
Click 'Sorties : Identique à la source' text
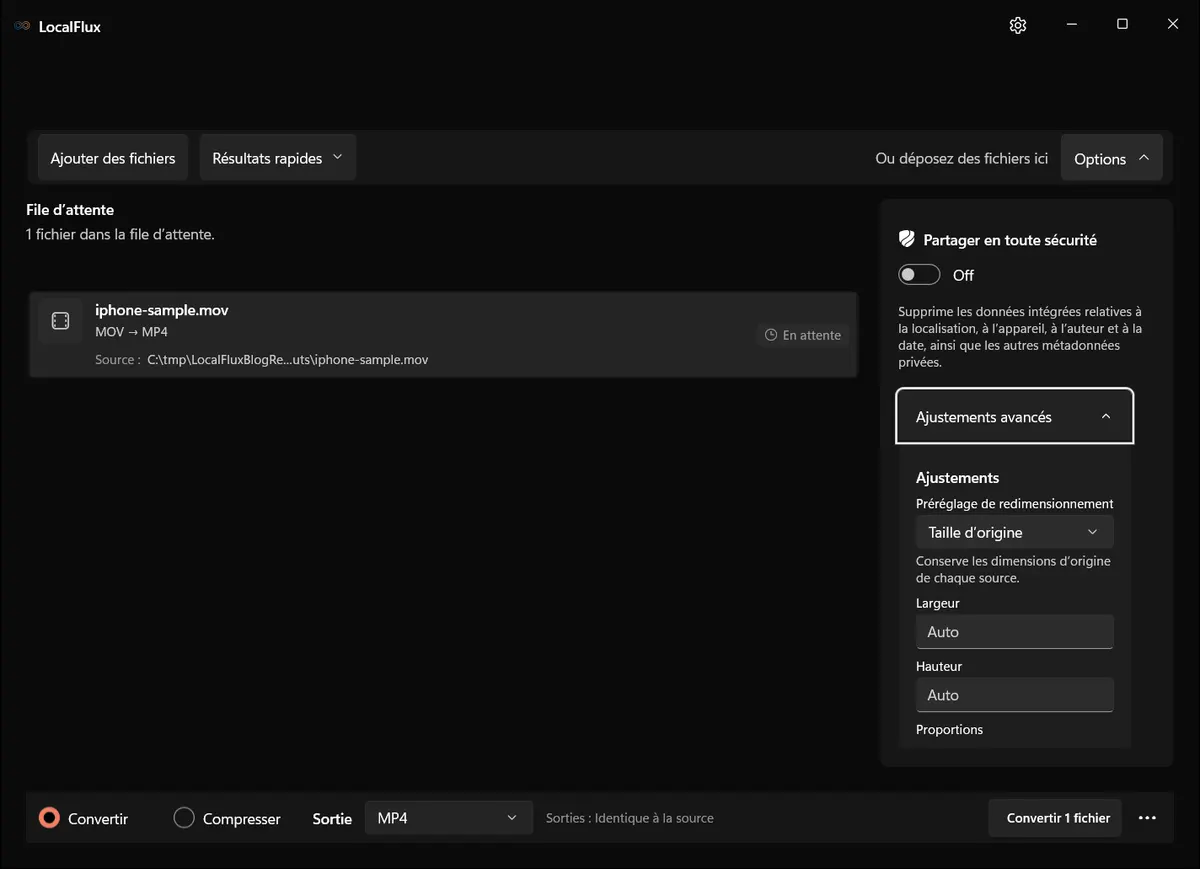tap(630, 818)
